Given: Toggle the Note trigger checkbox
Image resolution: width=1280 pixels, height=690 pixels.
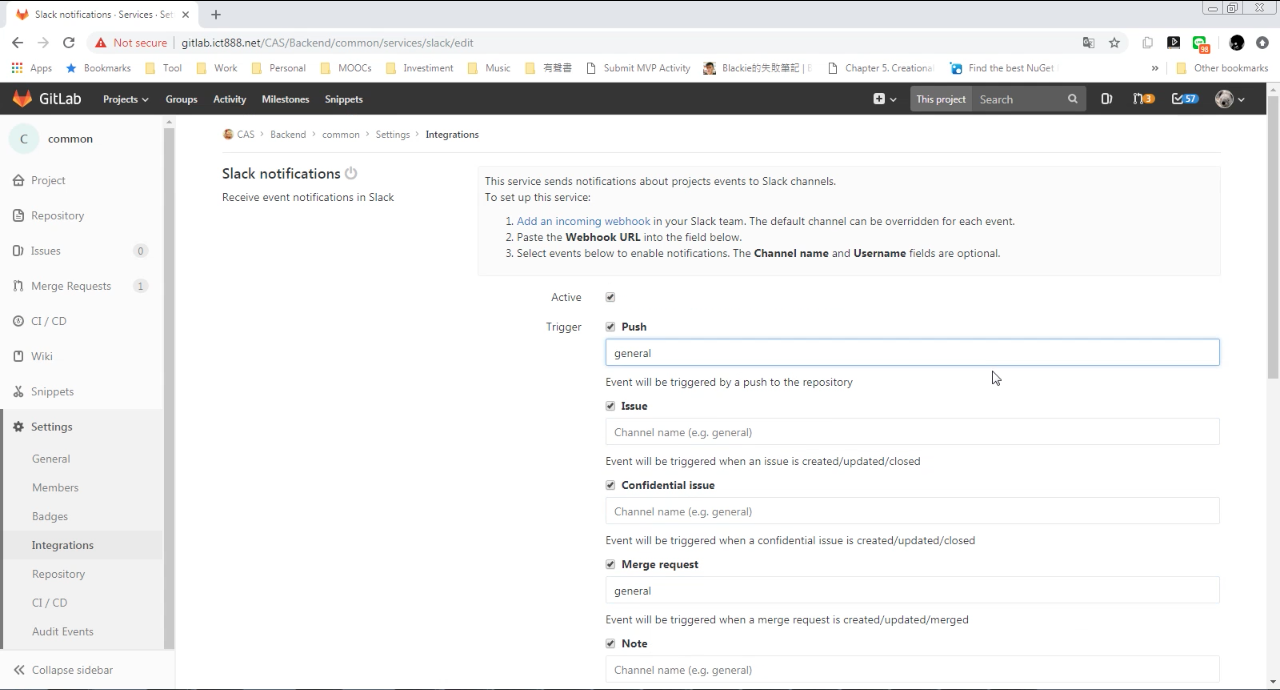Looking at the screenshot, I should coord(610,643).
